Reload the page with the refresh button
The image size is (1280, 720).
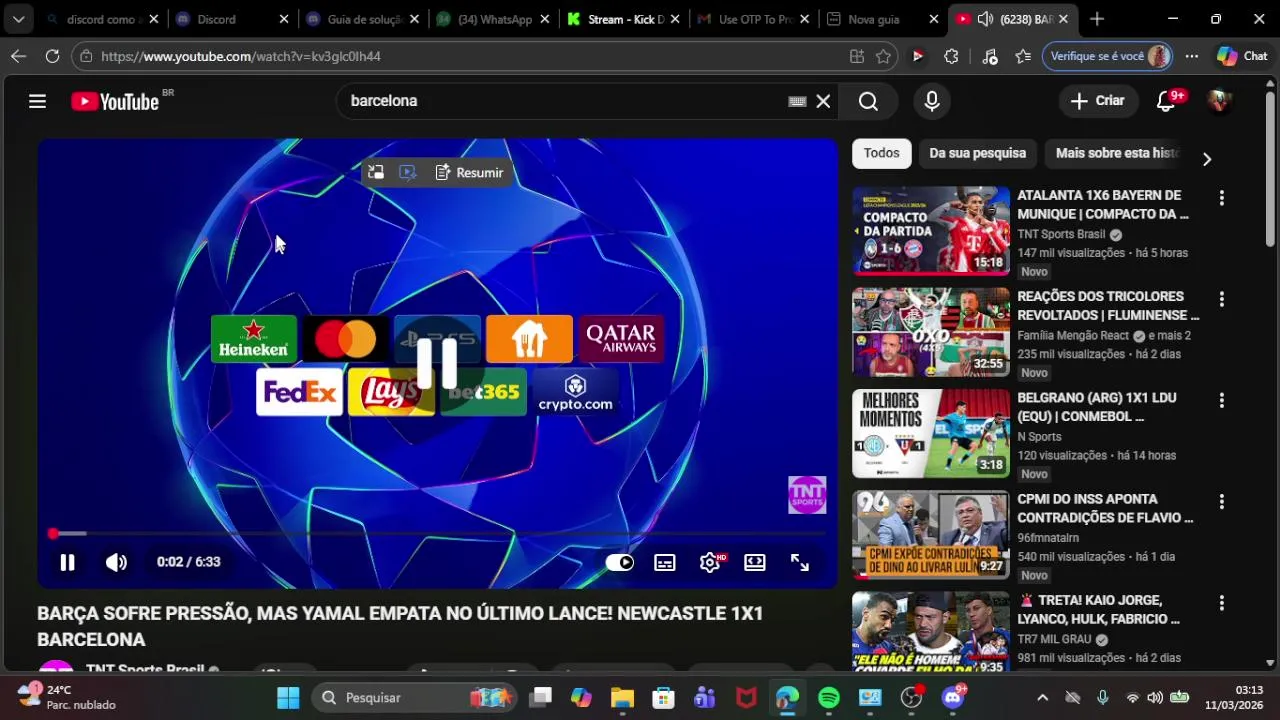[52, 56]
